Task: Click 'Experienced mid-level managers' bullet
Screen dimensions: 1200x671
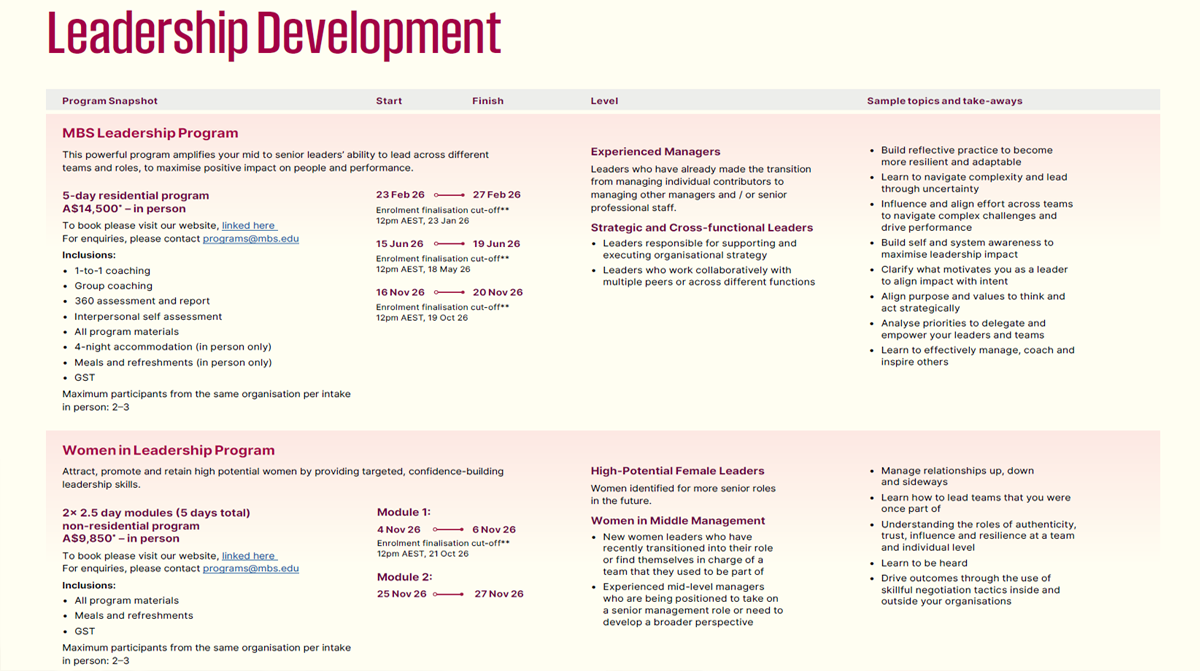Action: tap(683, 587)
